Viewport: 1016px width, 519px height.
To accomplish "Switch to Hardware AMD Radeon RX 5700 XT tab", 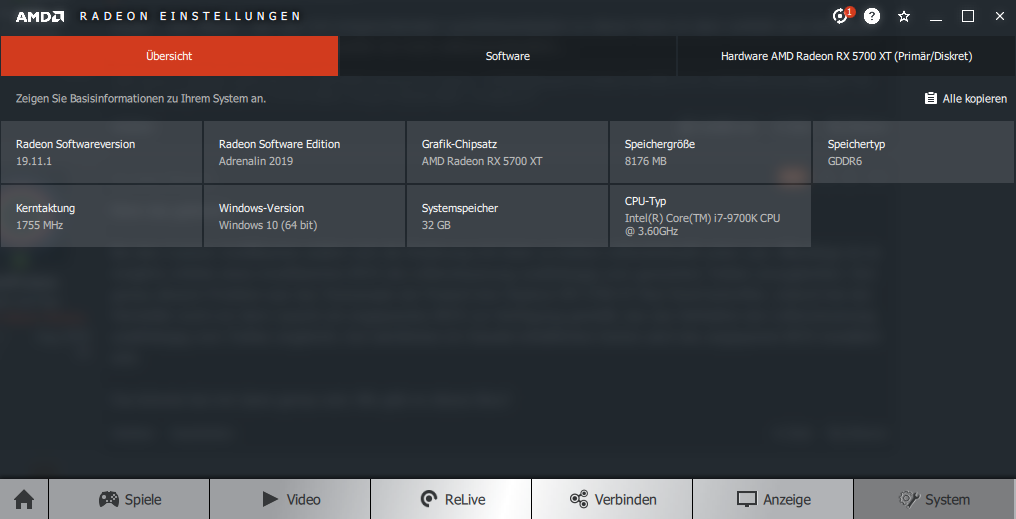I will [846, 56].
